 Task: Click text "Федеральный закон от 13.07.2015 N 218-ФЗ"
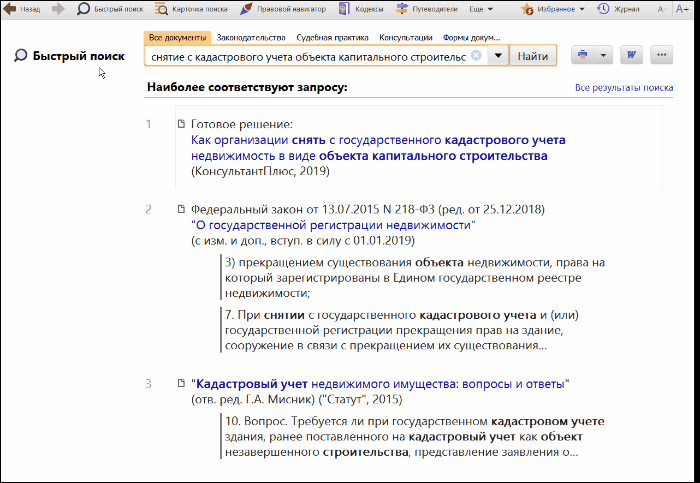[313, 209]
